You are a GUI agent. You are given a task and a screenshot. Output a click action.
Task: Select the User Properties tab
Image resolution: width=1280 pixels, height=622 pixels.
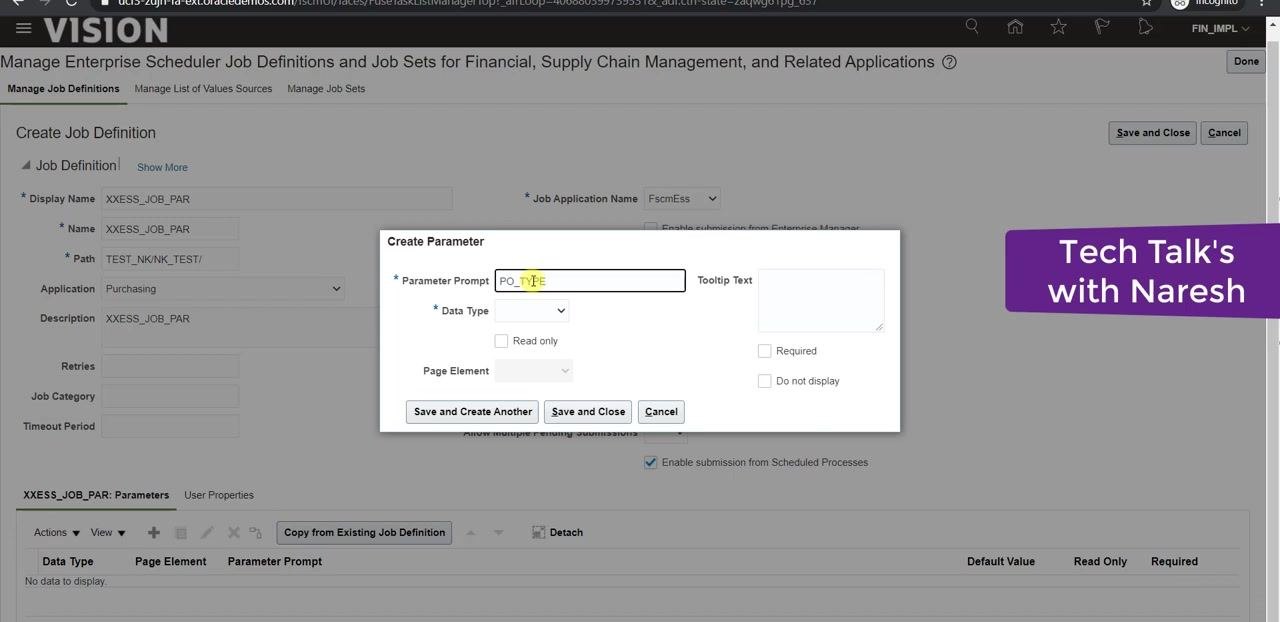click(219, 495)
